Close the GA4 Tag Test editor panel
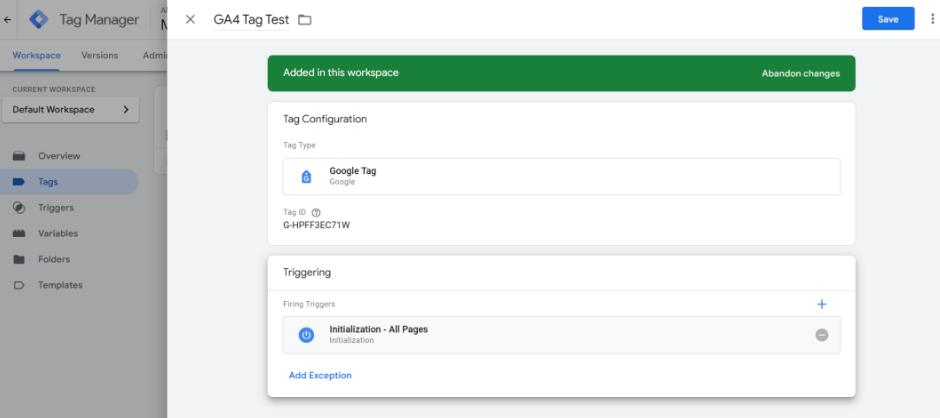940x418 pixels. pyautogui.click(x=190, y=19)
